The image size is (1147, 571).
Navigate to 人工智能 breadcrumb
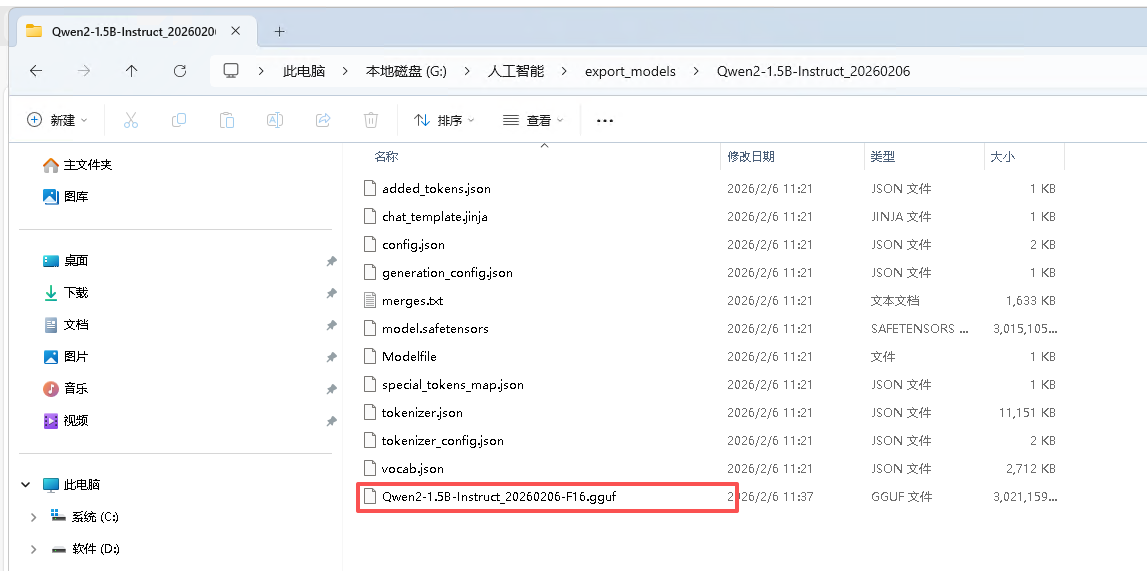[x=516, y=72]
